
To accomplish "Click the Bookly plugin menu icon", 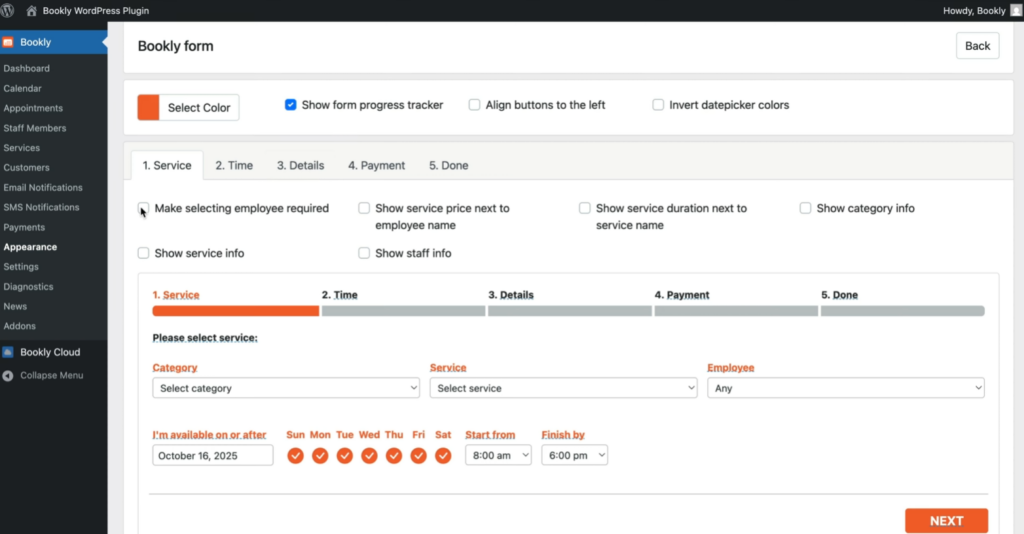I will pos(8,42).
